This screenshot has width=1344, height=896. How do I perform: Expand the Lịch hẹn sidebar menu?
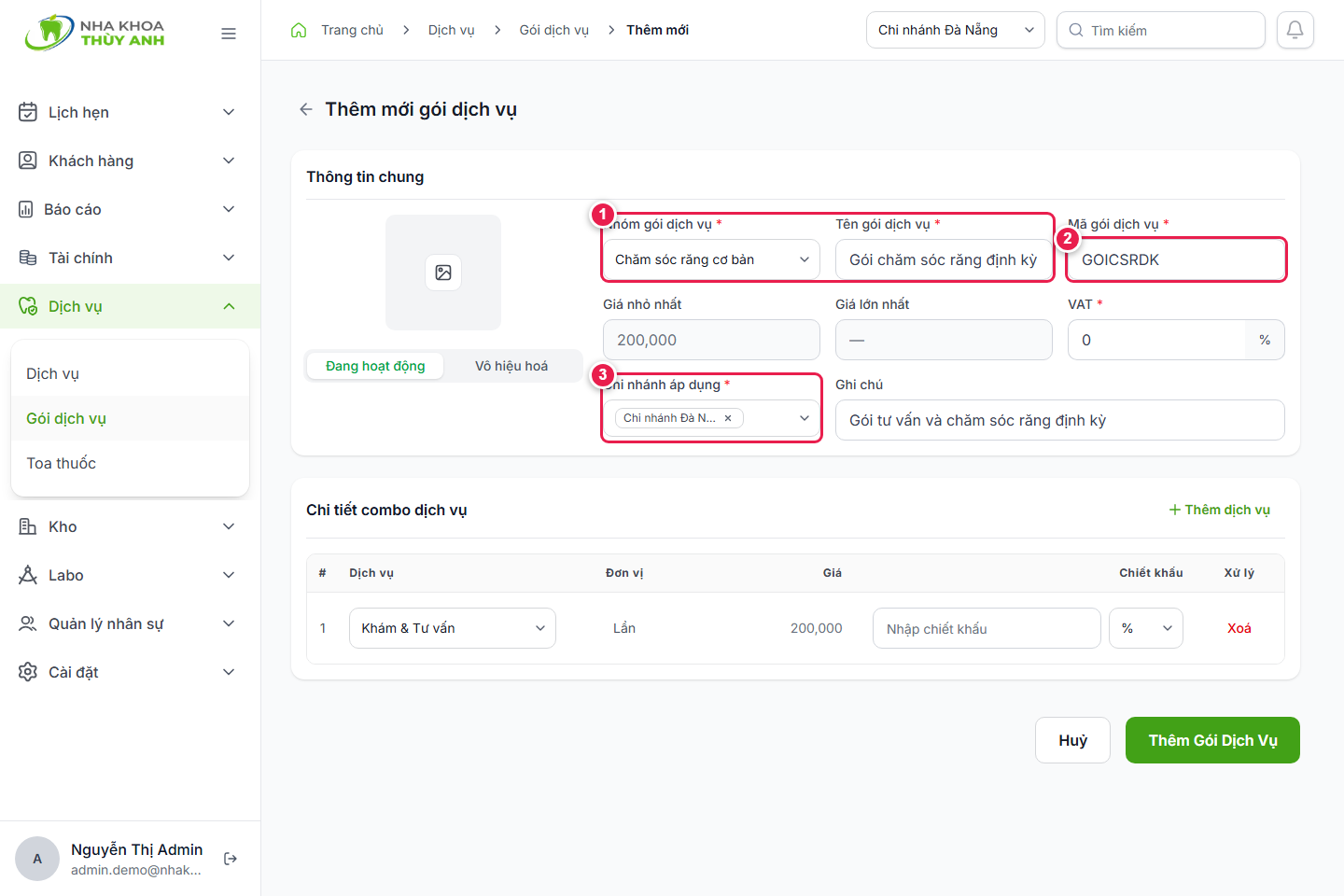[130, 112]
